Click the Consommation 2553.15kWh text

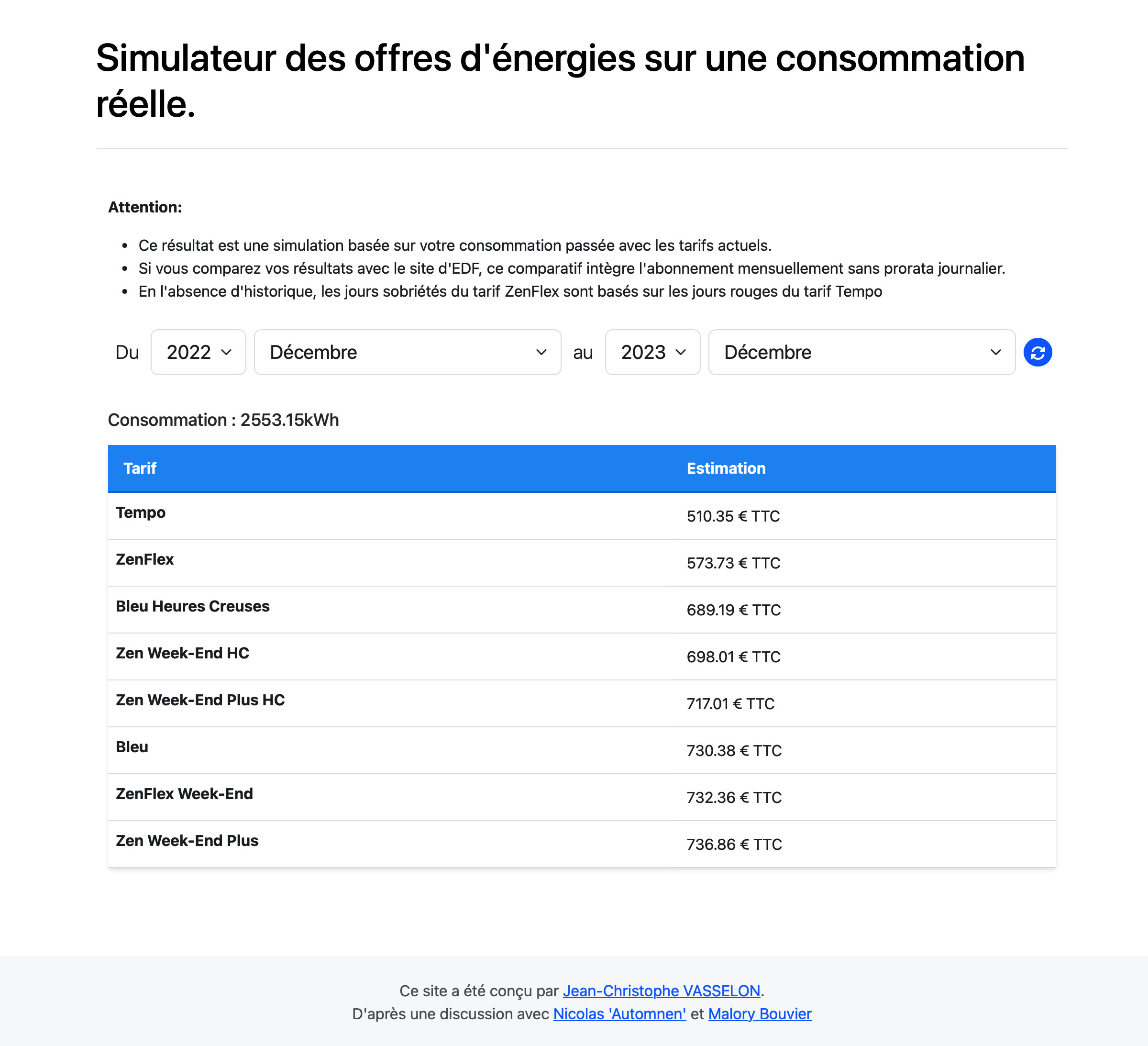pyautogui.click(x=223, y=420)
